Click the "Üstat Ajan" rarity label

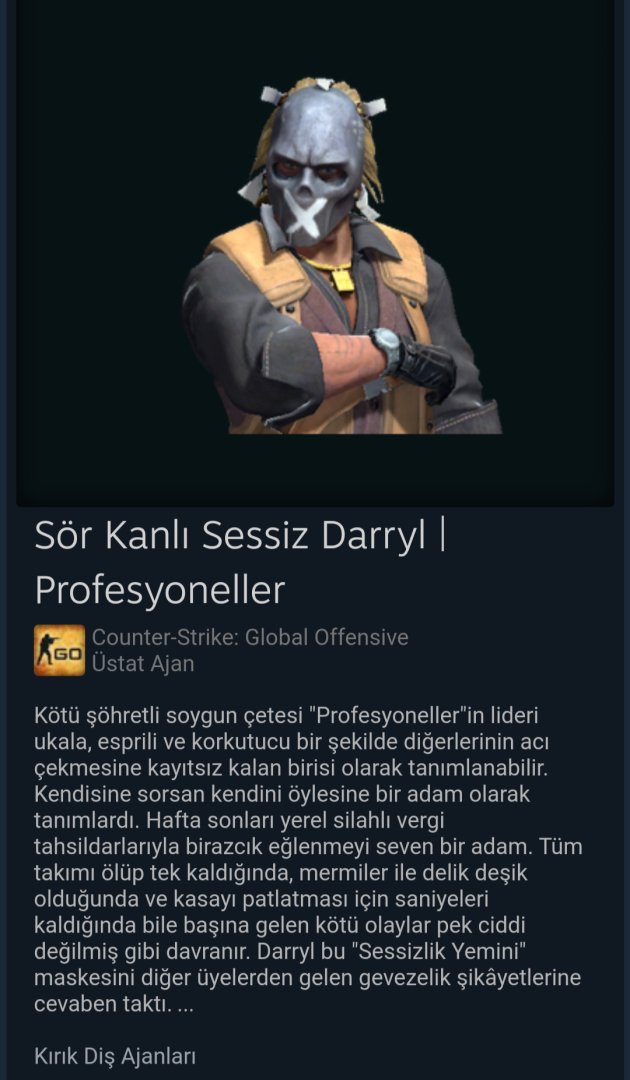pos(143,664)
